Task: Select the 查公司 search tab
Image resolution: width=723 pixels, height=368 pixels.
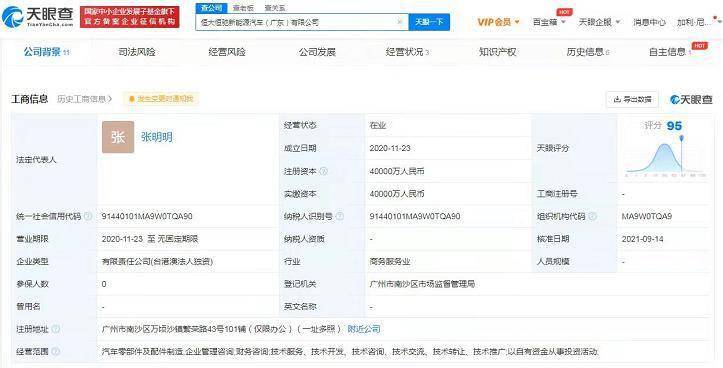Action: coord(211,8)
